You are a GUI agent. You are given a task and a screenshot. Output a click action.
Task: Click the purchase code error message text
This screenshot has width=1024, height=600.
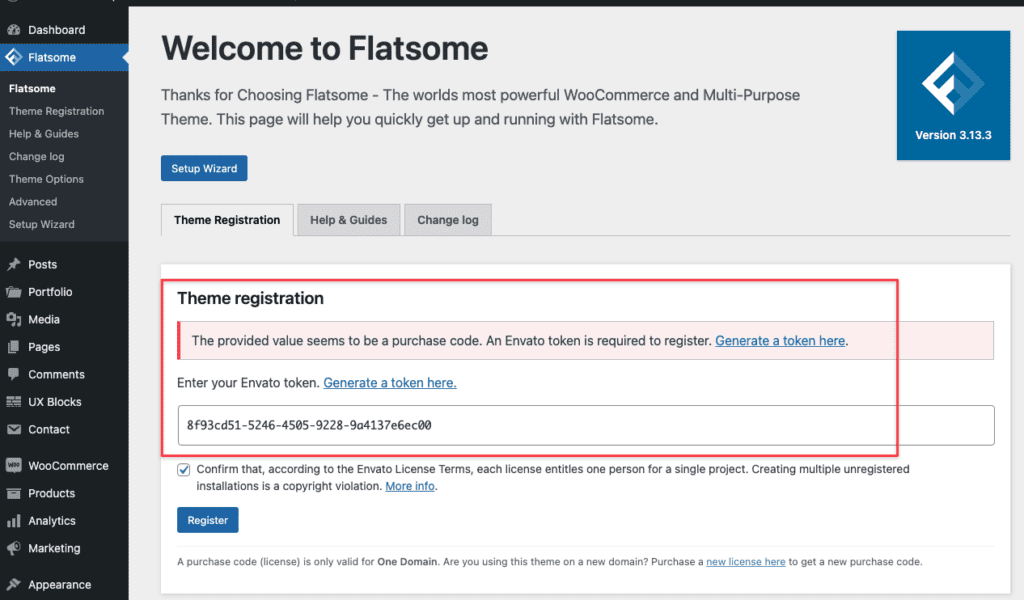click(x=451, y=341)
